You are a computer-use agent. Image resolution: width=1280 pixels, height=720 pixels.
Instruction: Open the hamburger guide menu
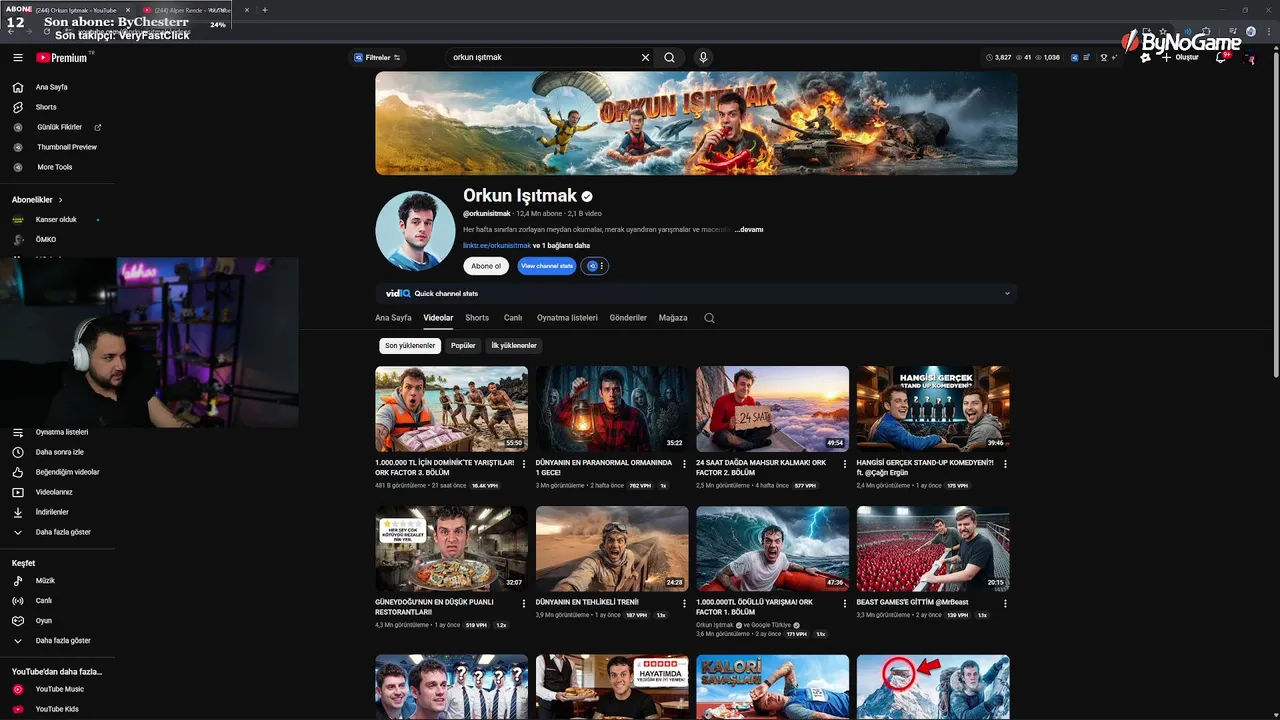17,58
